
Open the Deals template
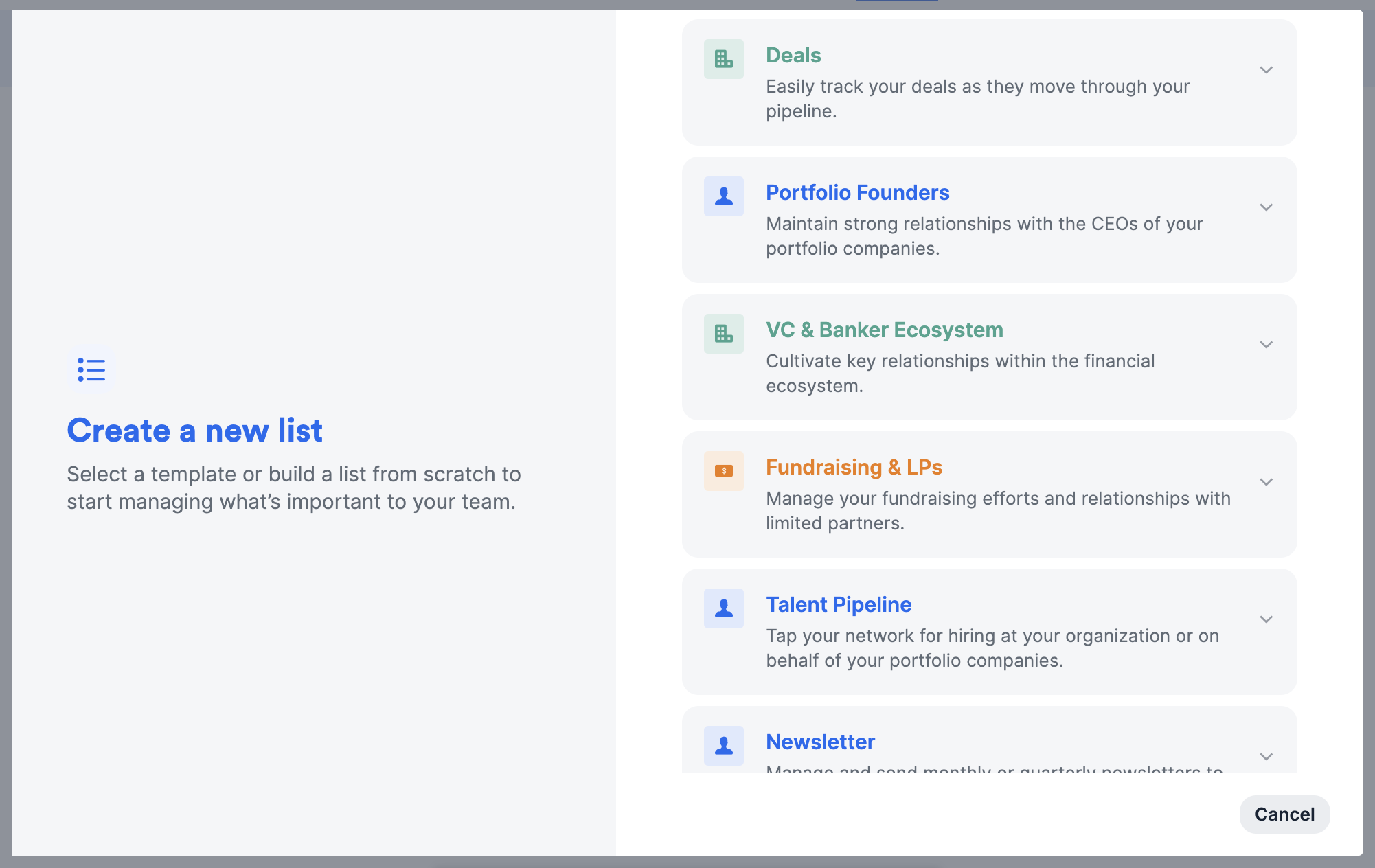pyautogui.click(x=793, y=55)
